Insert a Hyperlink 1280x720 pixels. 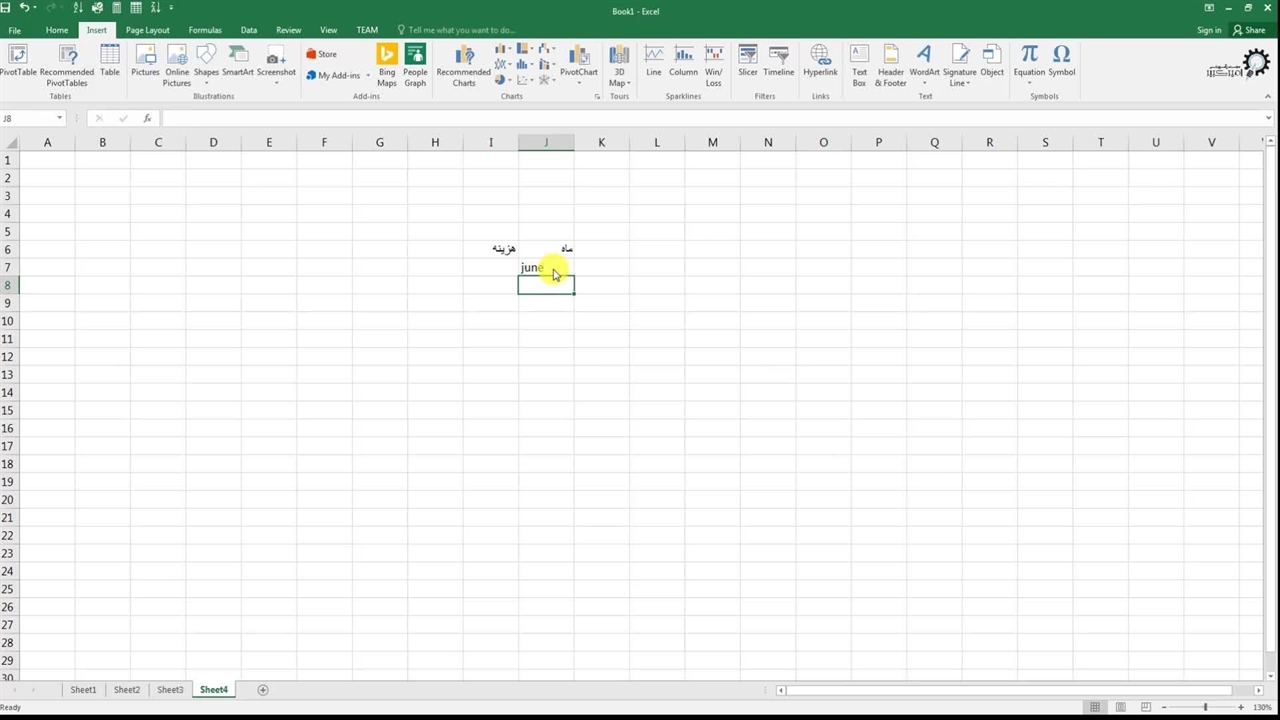click(x=820, y=62)
